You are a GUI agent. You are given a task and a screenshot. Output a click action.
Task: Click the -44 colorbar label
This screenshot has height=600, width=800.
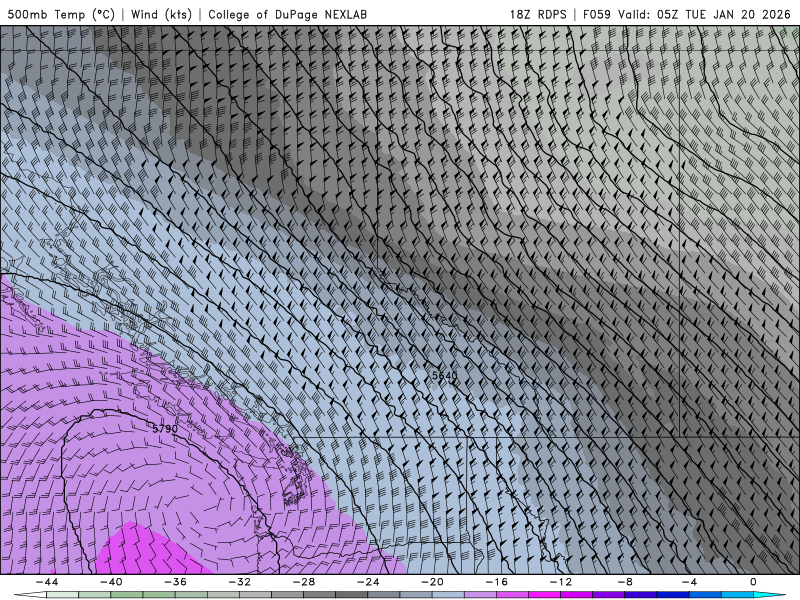[x=47, y=582]
